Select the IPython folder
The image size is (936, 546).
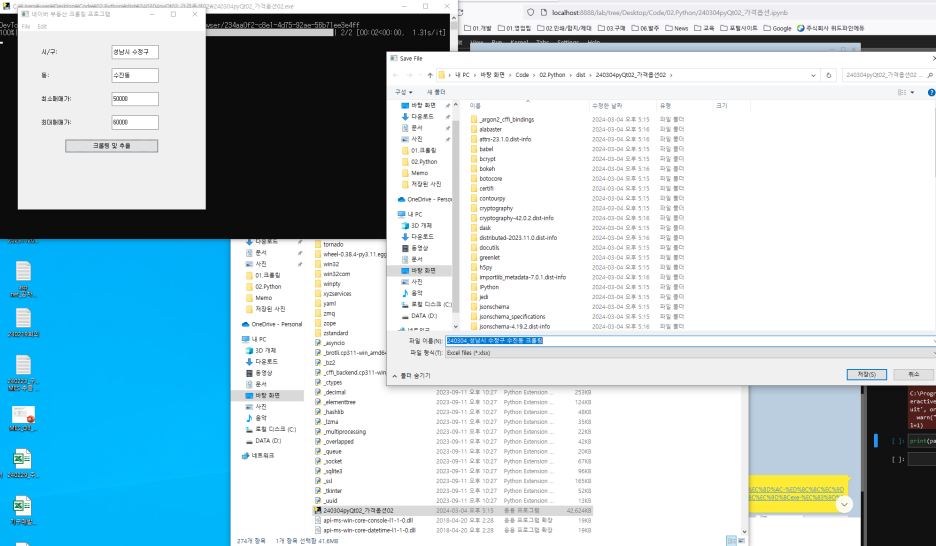(488, 287)
